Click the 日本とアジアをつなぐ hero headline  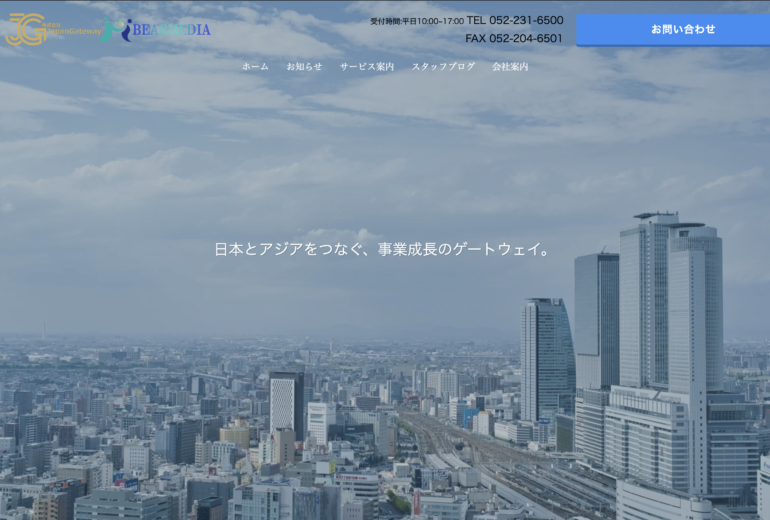click(x=384, y=249)
